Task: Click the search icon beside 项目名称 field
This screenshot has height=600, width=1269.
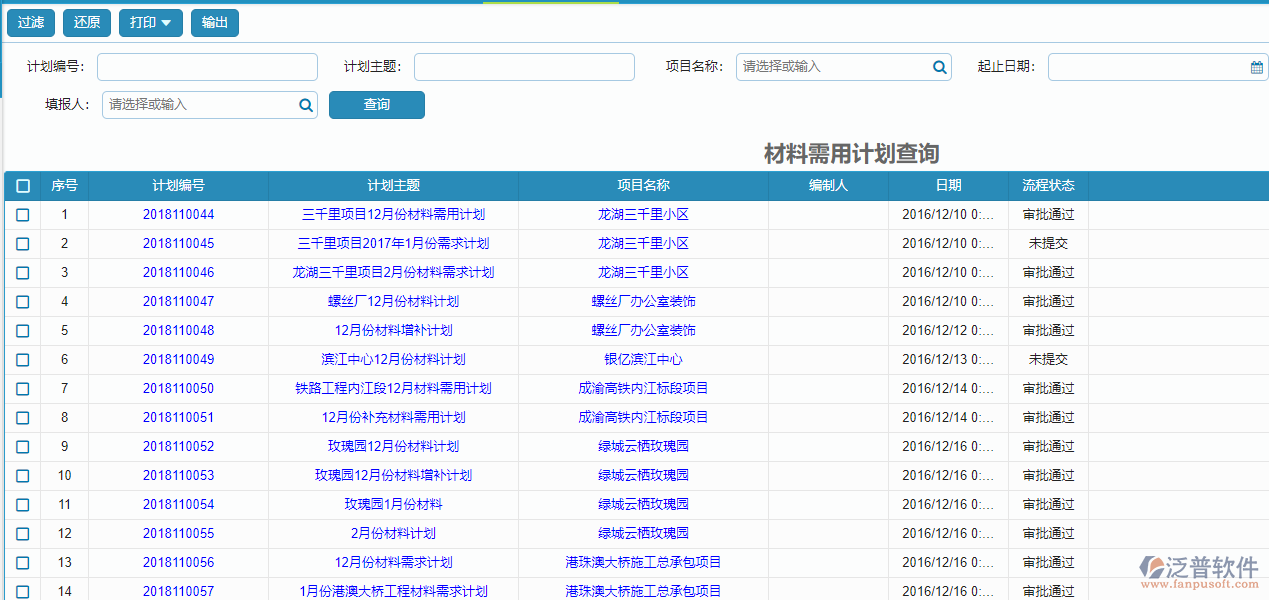Action: point(938,67)
